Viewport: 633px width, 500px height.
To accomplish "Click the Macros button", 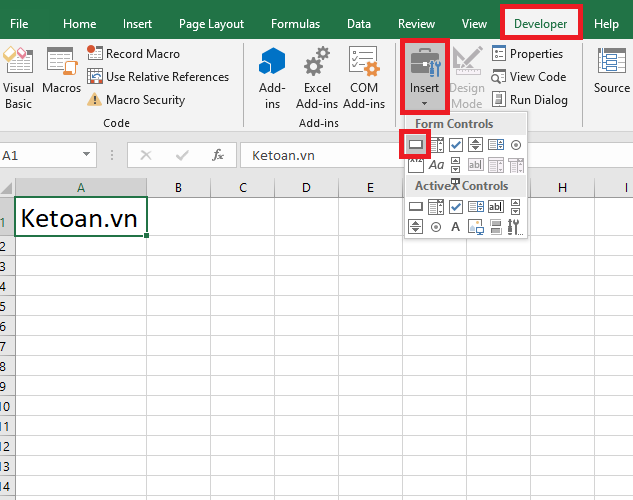I will (x=62, y=76).
